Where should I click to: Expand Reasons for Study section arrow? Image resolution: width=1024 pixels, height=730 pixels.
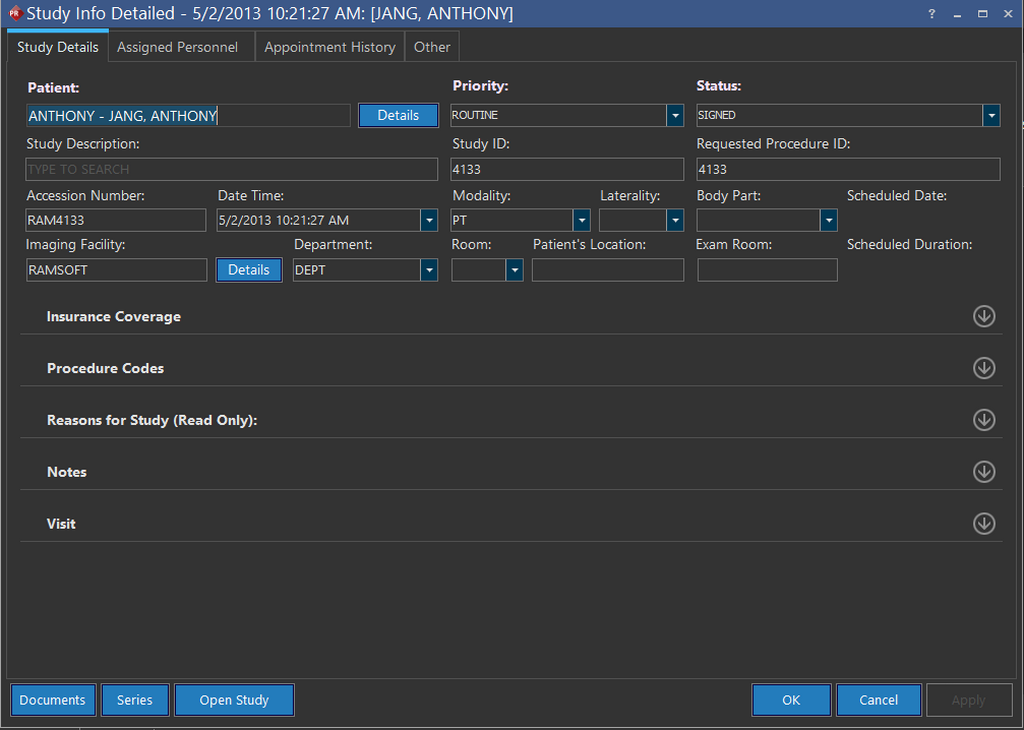pos(984,420)
